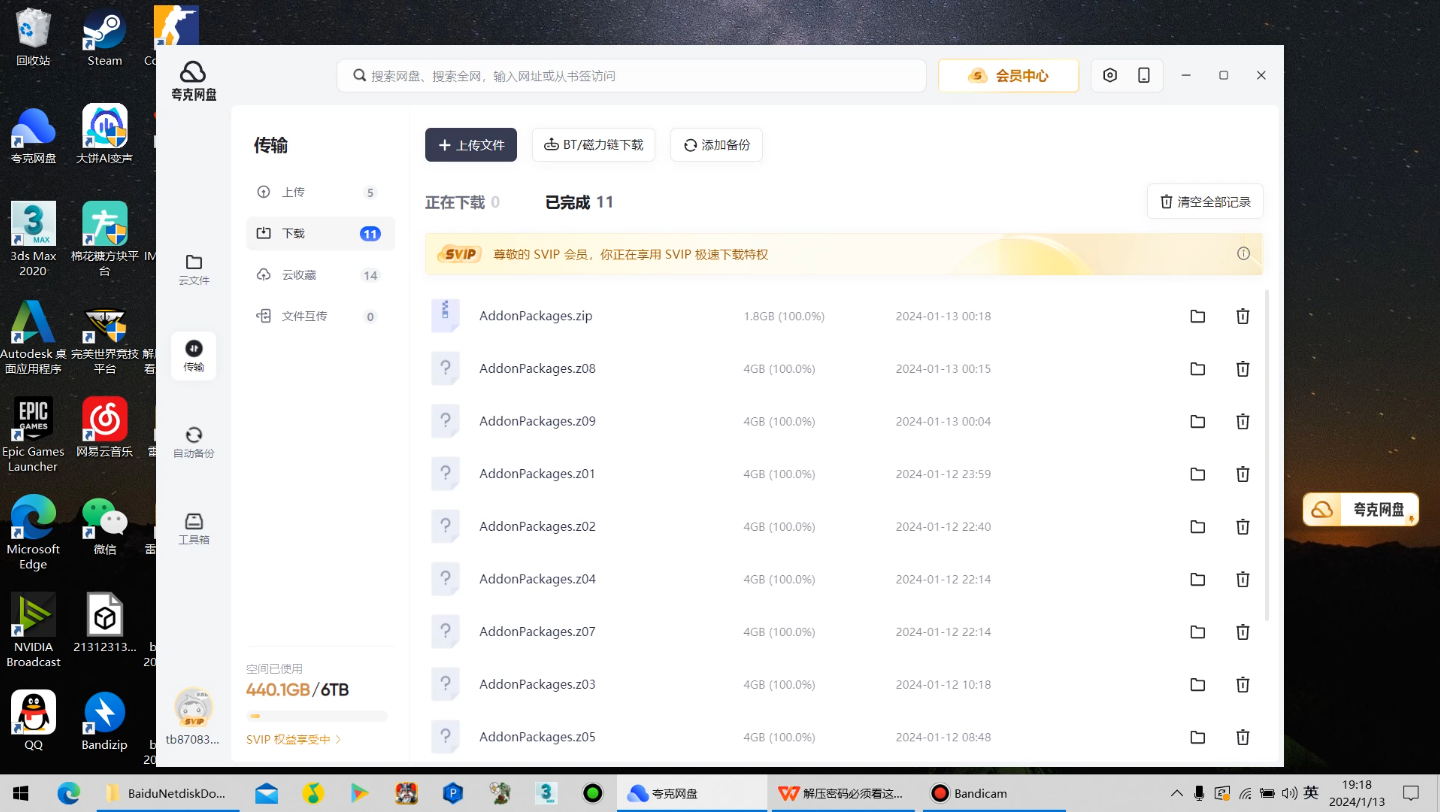This screenshot has width=1440, height=812.
Task: Open the 云文件 sidebar icon
Action: pos(193,267)
